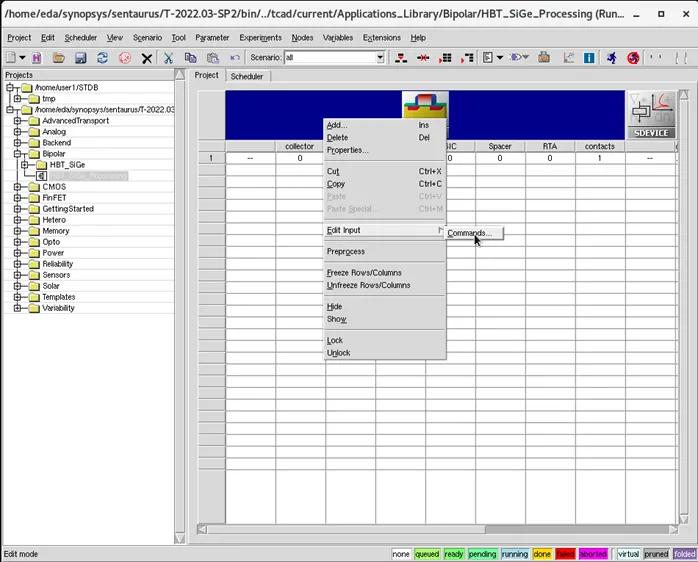Click the Spacer column header
The height and width of the screenshot is (562, 698).
tap(500, 147)
